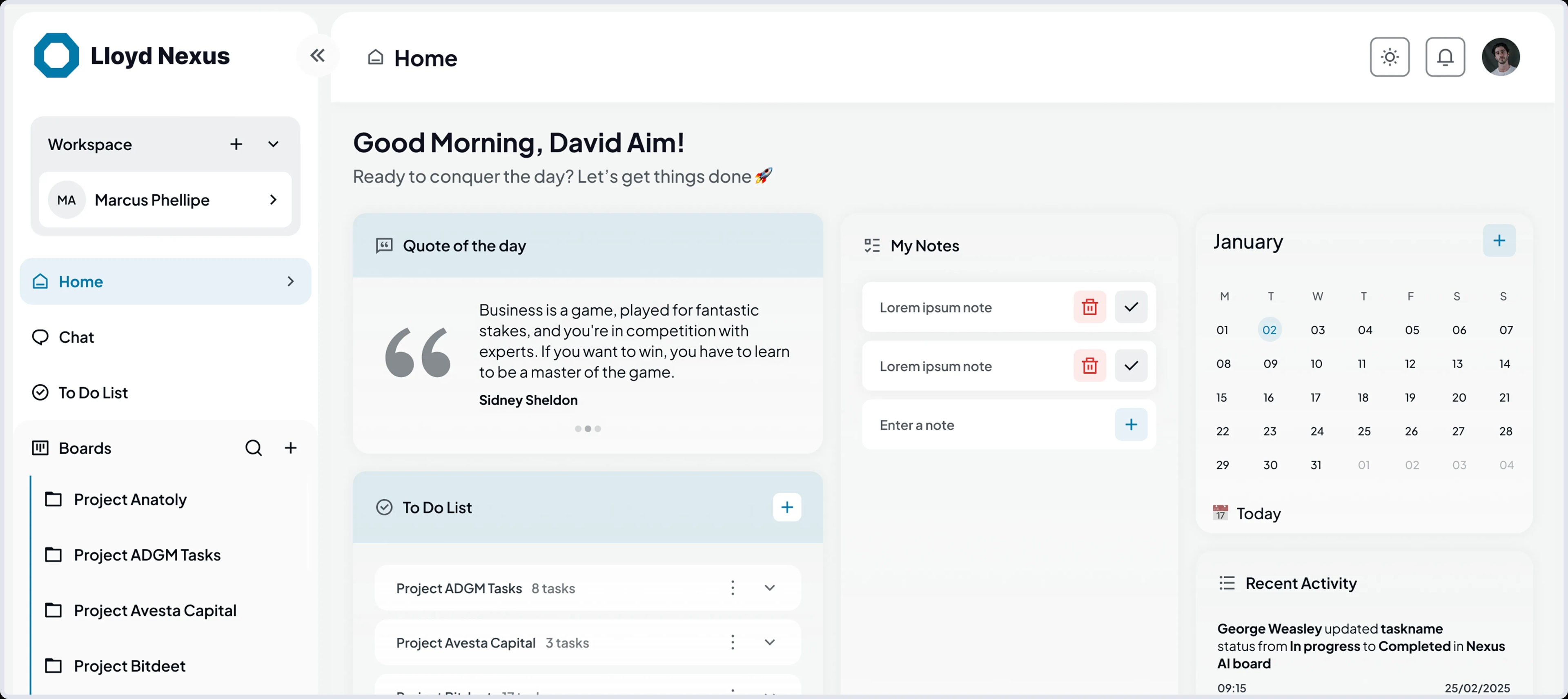This screenshot has width=1568, height=699.
Task: Add a new board with the plus icon
Action: coord(291,447)
